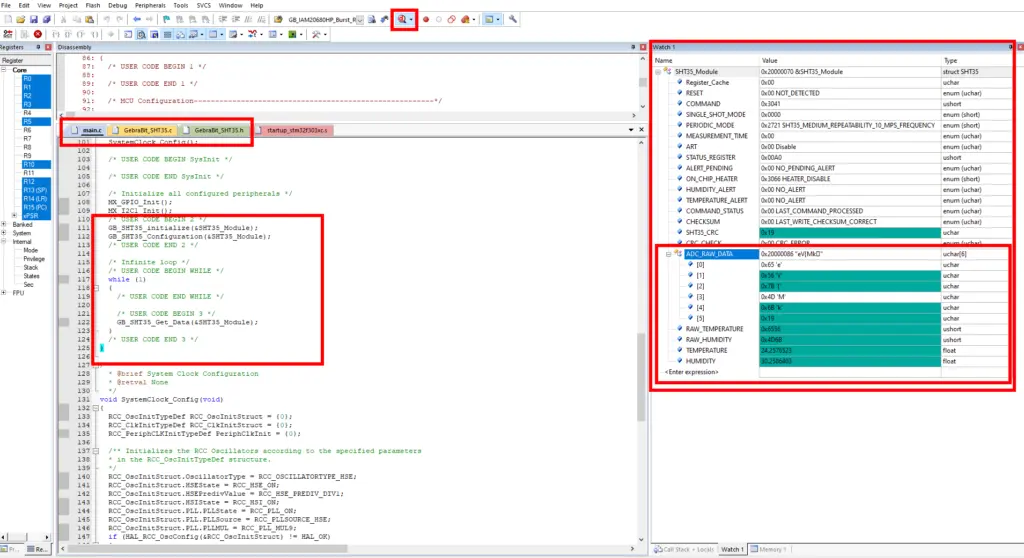Click the Enter expression watch field
1024x558 pixels.
pyautogui.click(x=692, y=372)
